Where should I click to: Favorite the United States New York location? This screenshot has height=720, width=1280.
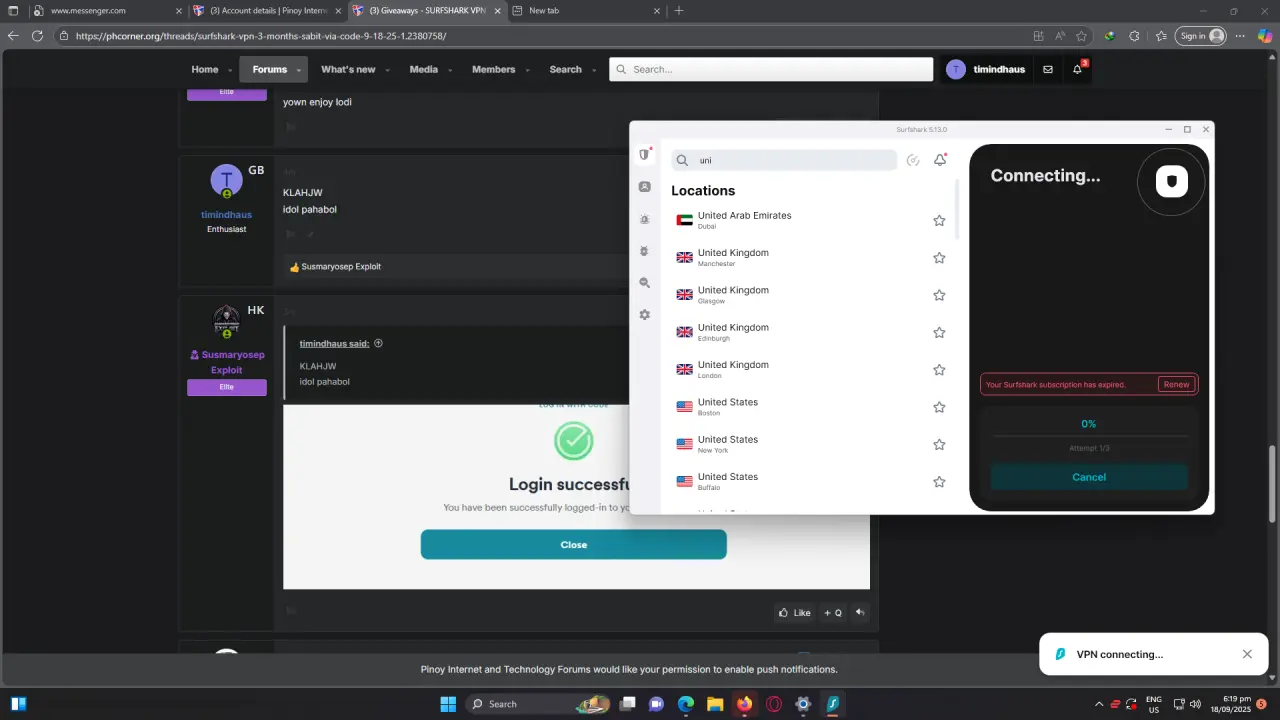point(939,445)
